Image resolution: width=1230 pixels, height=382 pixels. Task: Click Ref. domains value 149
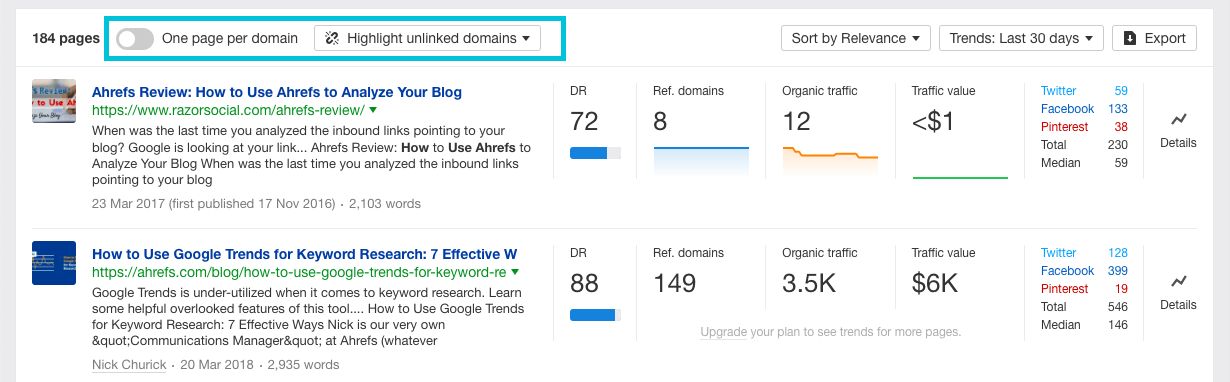point(675,284)
